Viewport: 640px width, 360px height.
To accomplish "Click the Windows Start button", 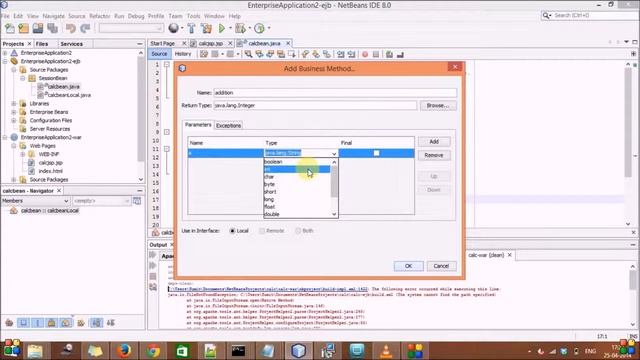I will tap(11, 349).
